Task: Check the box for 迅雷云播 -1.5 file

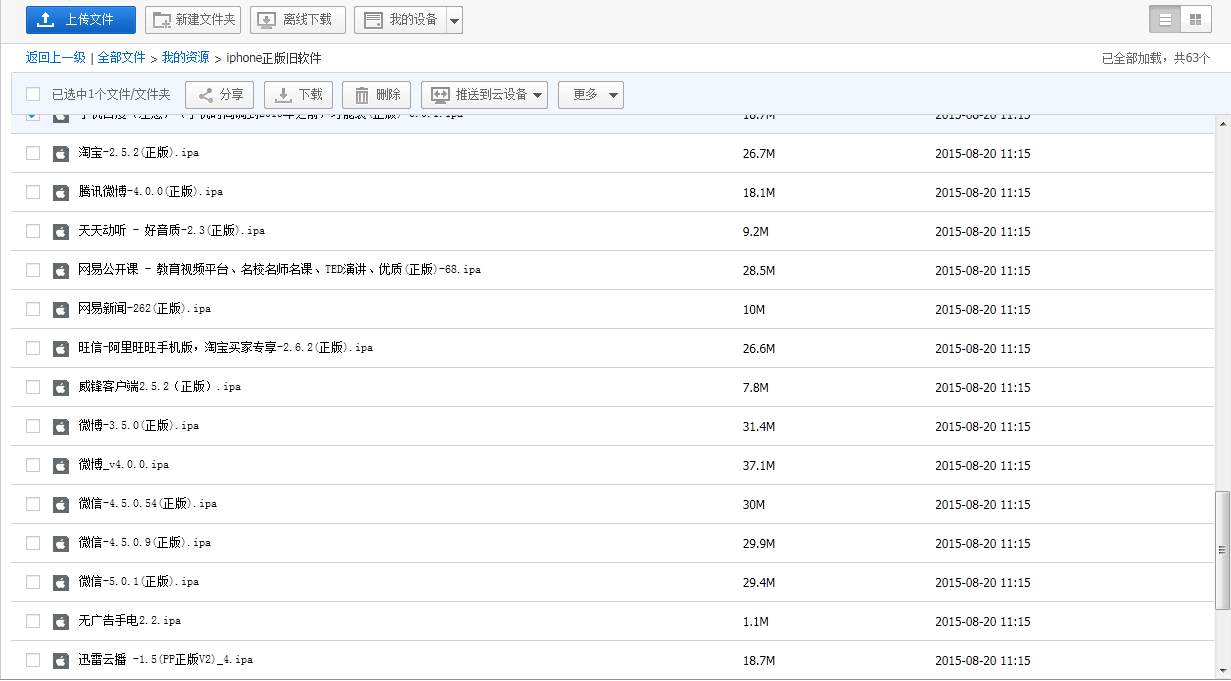Action: pyautogui.click(x=33, y=660)
